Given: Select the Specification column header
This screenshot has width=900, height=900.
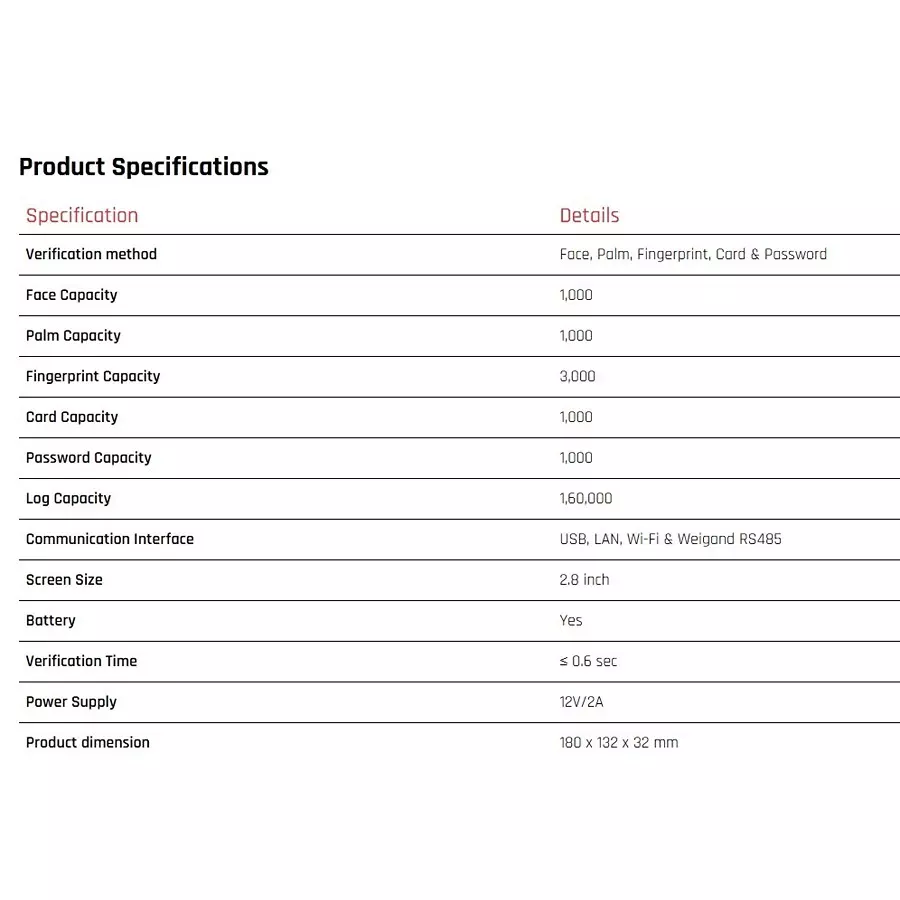Looking at the screenshot, I should (82, 215).
